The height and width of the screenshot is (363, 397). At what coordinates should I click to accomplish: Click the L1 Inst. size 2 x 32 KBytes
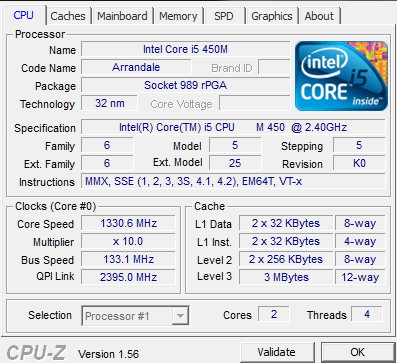point(286,241)
